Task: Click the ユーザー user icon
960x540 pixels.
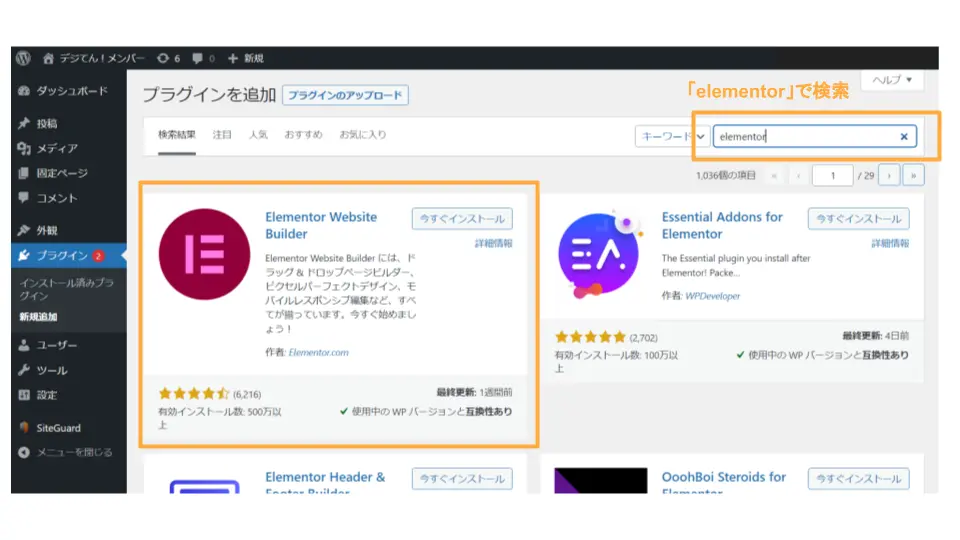Action: pyautogui.click(x=24, y=345)
